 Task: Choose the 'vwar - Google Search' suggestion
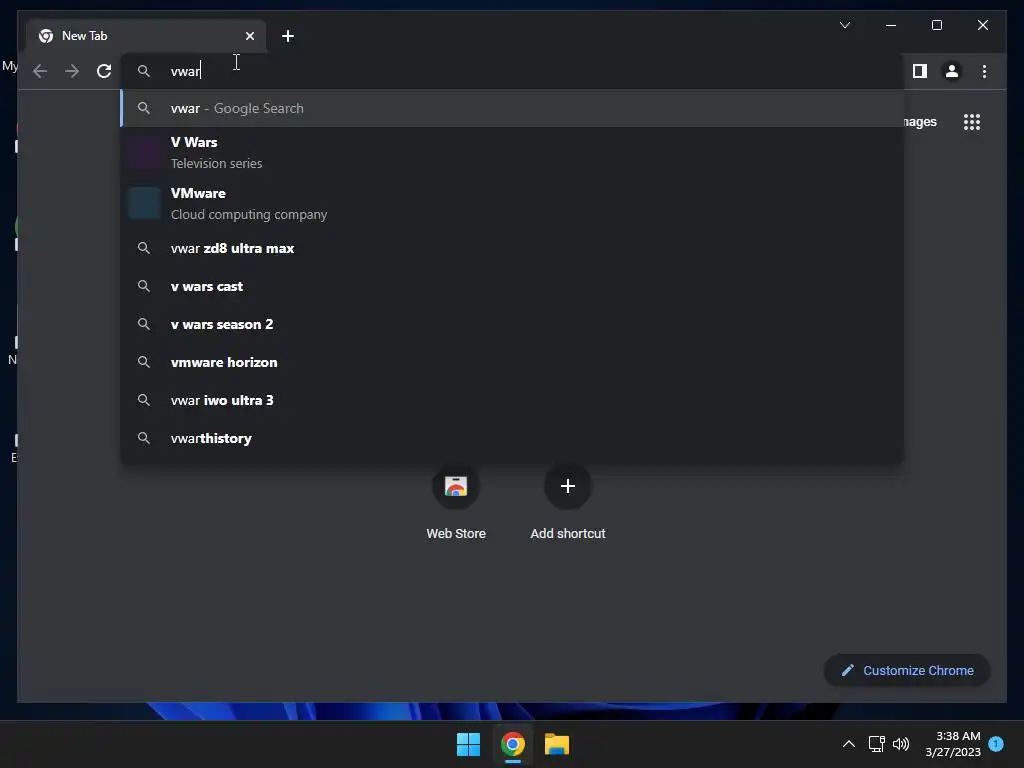(513, 108)
